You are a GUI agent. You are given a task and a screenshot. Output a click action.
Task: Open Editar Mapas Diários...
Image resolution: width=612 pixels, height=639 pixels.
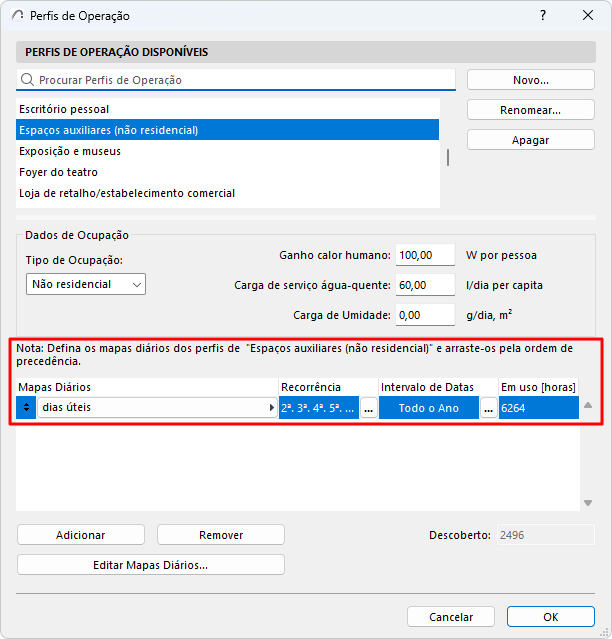(151, 565)
